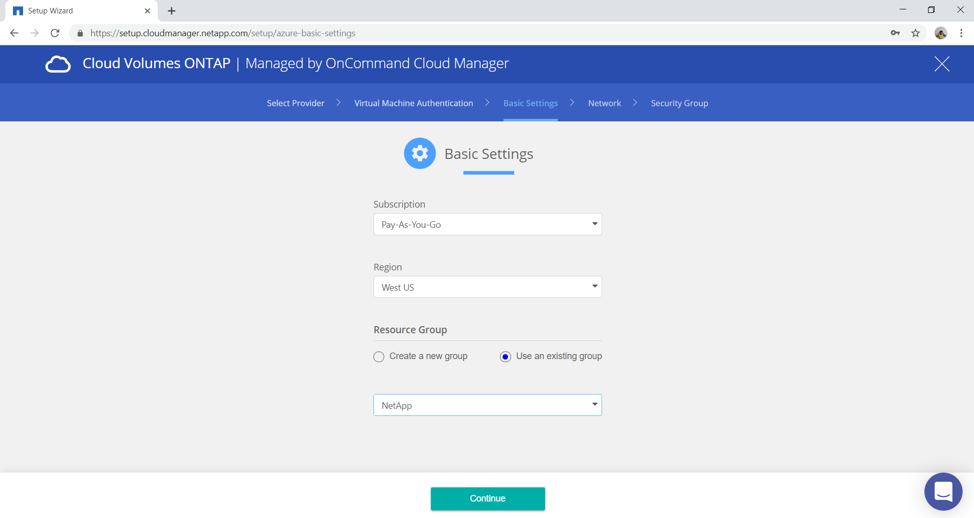
Task: Open the Subscription dropdown
Action: 487,225
